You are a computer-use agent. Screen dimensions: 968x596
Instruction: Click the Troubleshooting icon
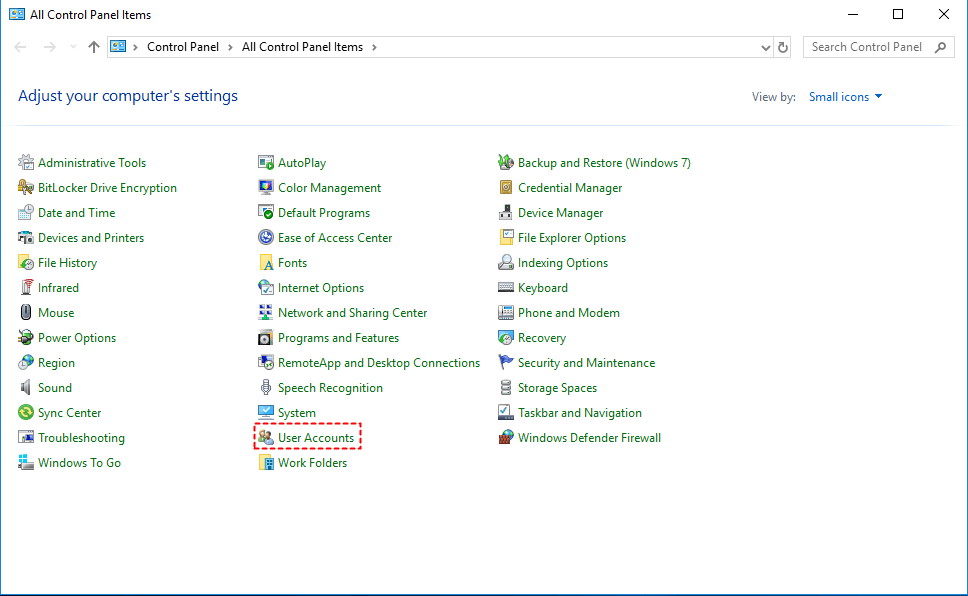point(26,438)
